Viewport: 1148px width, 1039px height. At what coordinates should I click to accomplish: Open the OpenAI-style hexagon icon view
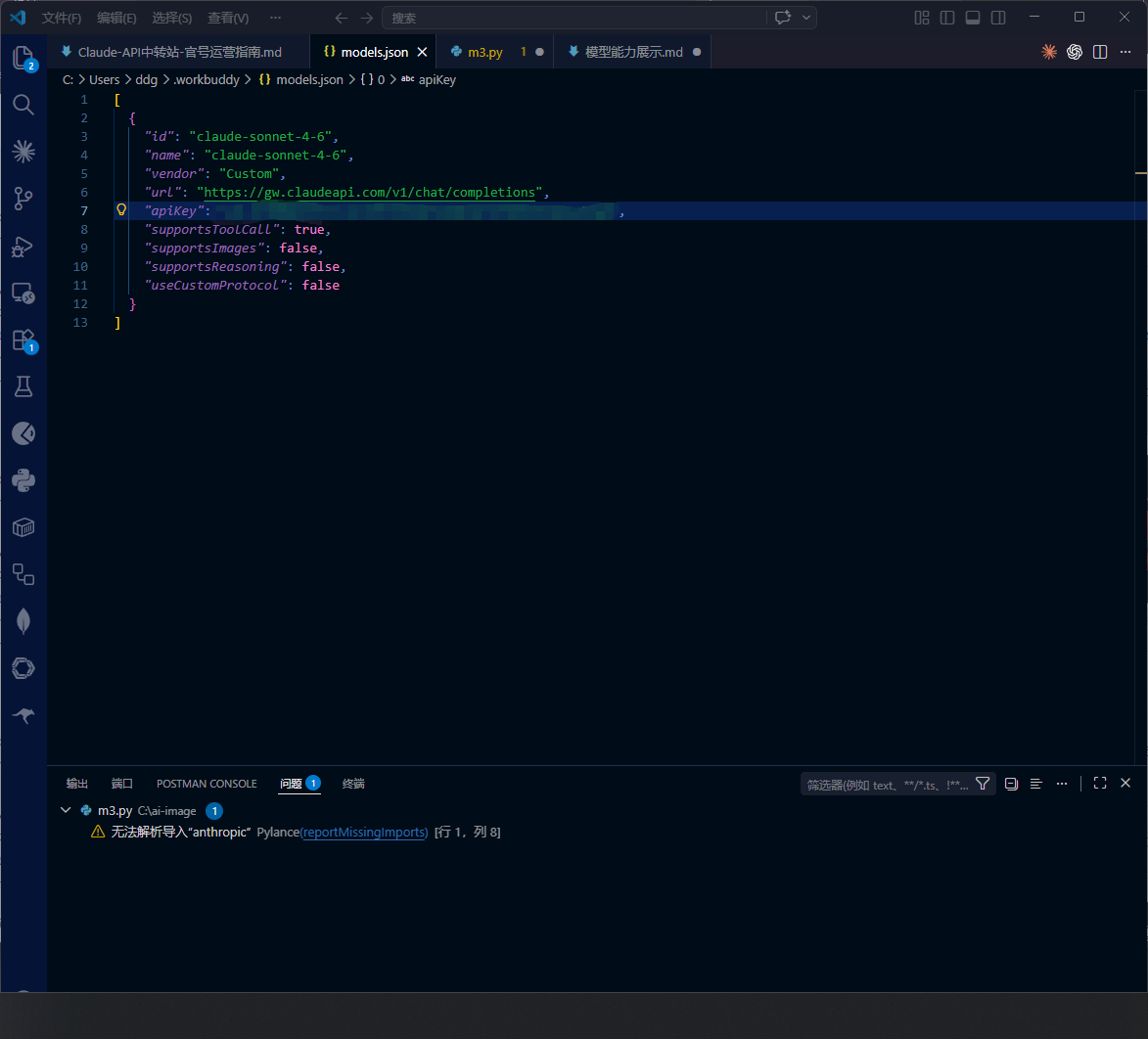(23, 668)
